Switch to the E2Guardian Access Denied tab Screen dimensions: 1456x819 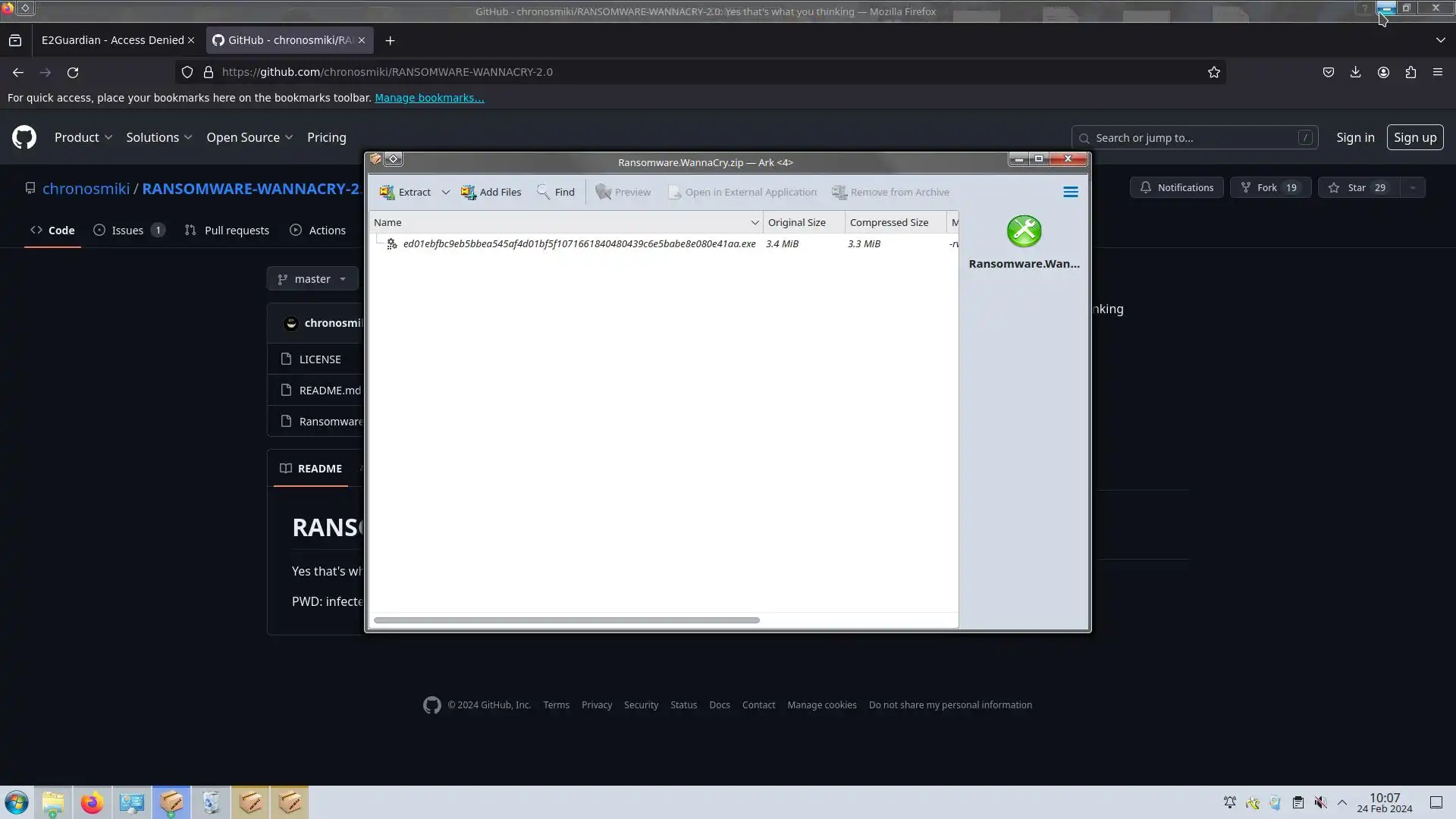[x=112, y=40]
